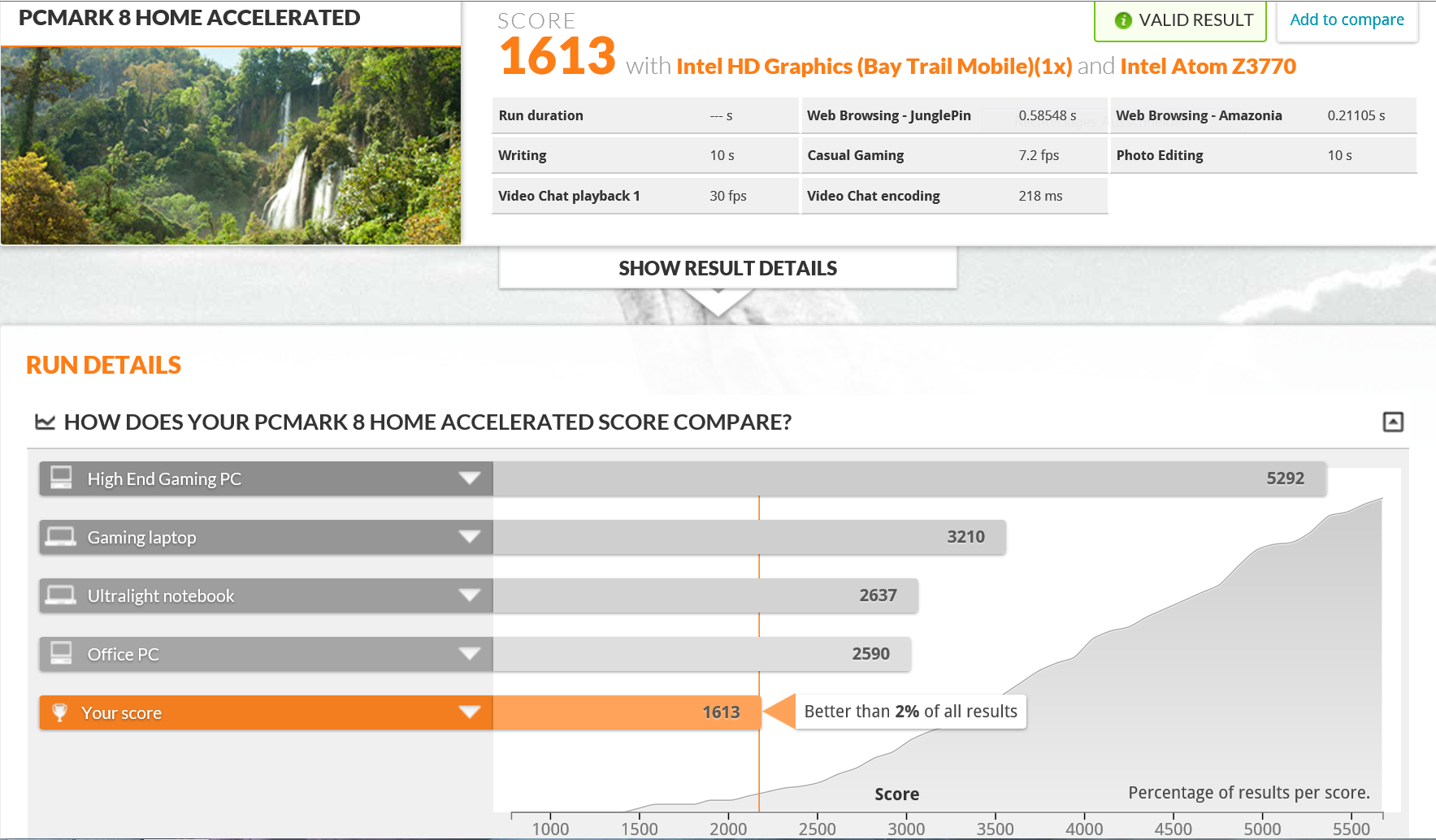Click Web Browsing - Amazonia result
1436x840 pixels.
click(1264, 115)
